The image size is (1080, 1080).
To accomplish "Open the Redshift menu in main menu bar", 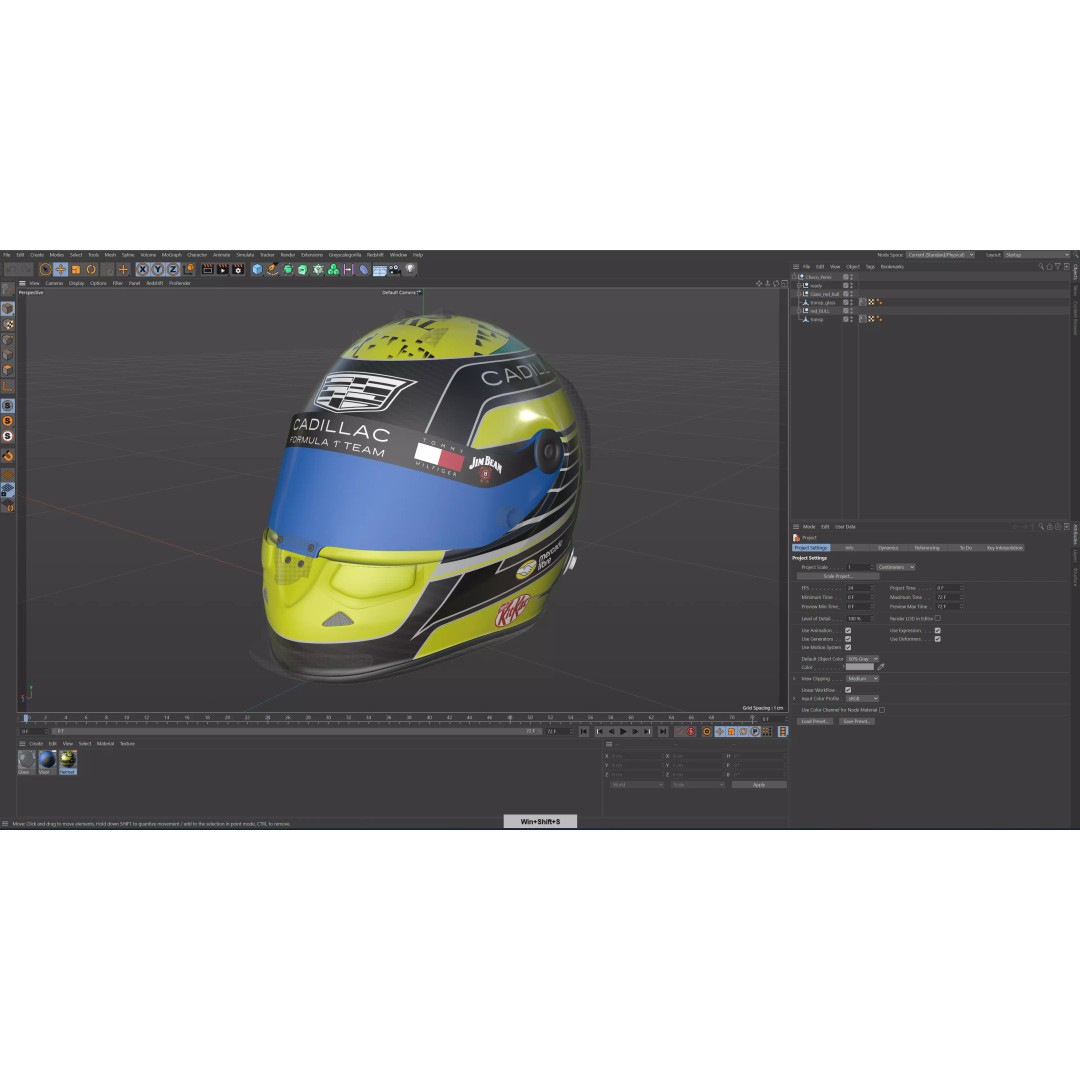I will pos(375,255).
